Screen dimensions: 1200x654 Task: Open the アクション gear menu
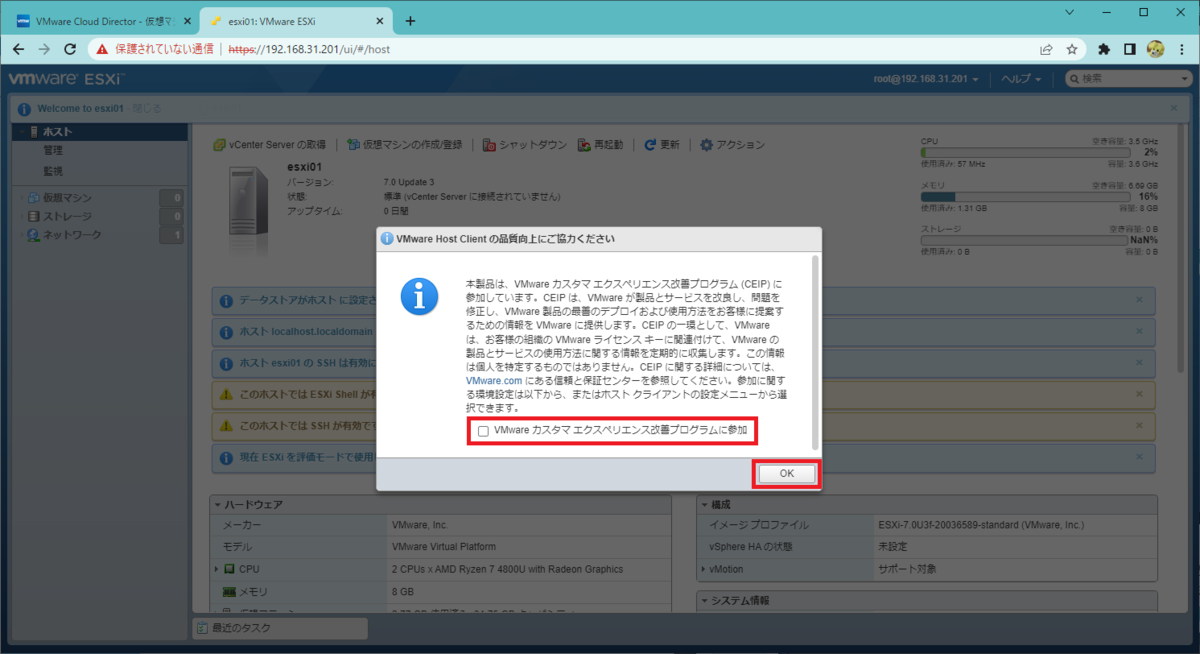[733, 145]
